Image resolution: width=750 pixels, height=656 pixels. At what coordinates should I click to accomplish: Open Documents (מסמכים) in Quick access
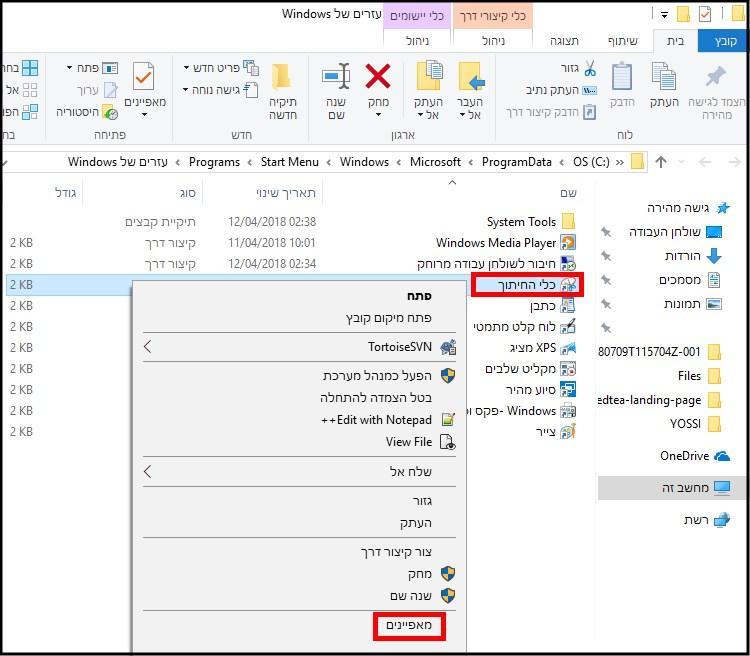coord(689,280)
